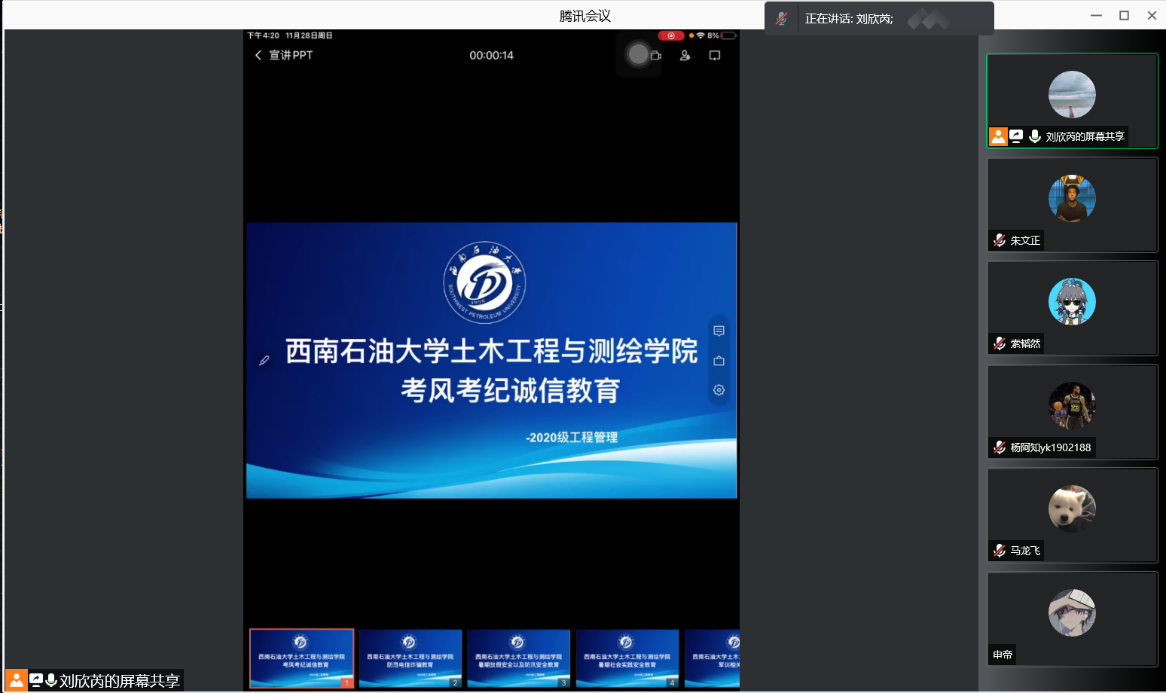This screenshot has width=1166, height=693.
Task: Select the 杨阿知yk1902188 participant avatar
Action: tap(1072, 406)
